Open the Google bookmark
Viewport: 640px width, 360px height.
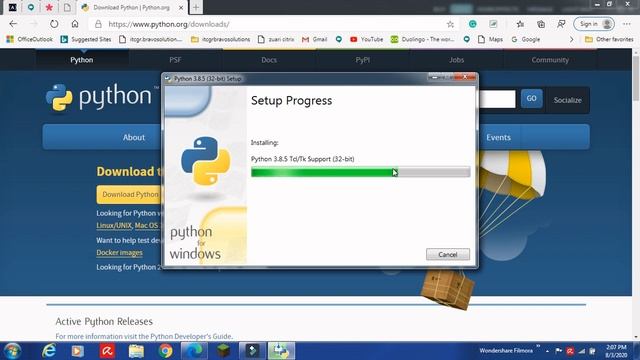[526, 39]
